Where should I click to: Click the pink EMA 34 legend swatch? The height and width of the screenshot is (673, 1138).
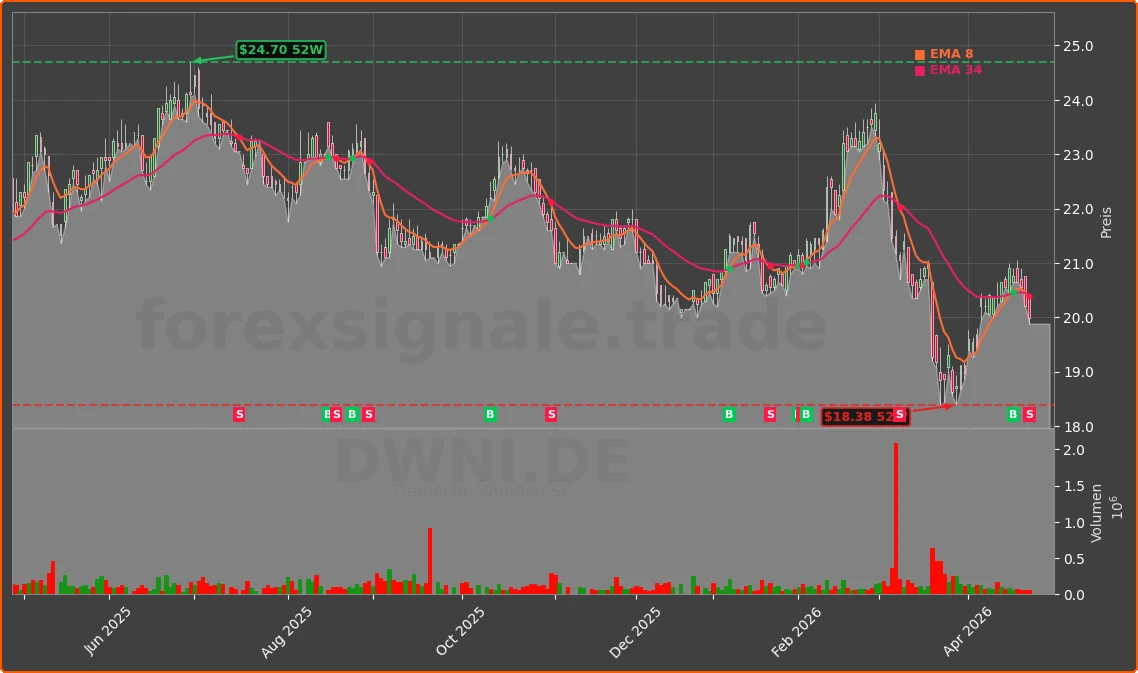(x=920, y=70)
